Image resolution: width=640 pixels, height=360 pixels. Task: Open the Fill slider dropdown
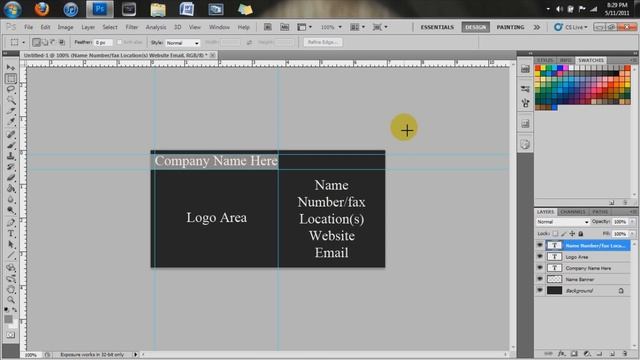632,234
